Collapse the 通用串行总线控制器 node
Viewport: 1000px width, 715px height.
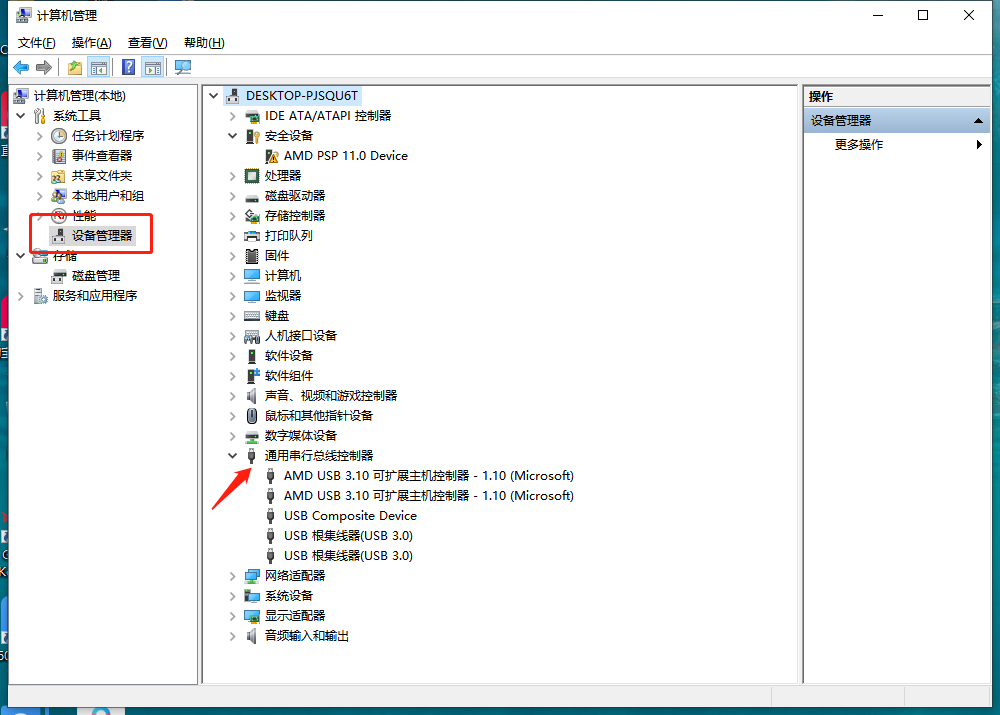pyautogui.click(x=233, y=455)
